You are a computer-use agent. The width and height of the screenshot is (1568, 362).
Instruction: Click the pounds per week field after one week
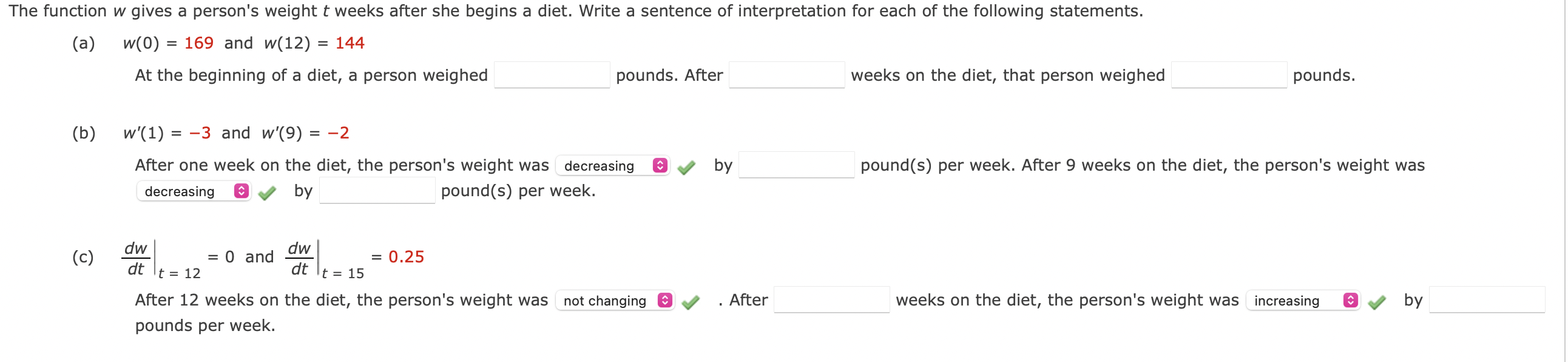point(796,165)
